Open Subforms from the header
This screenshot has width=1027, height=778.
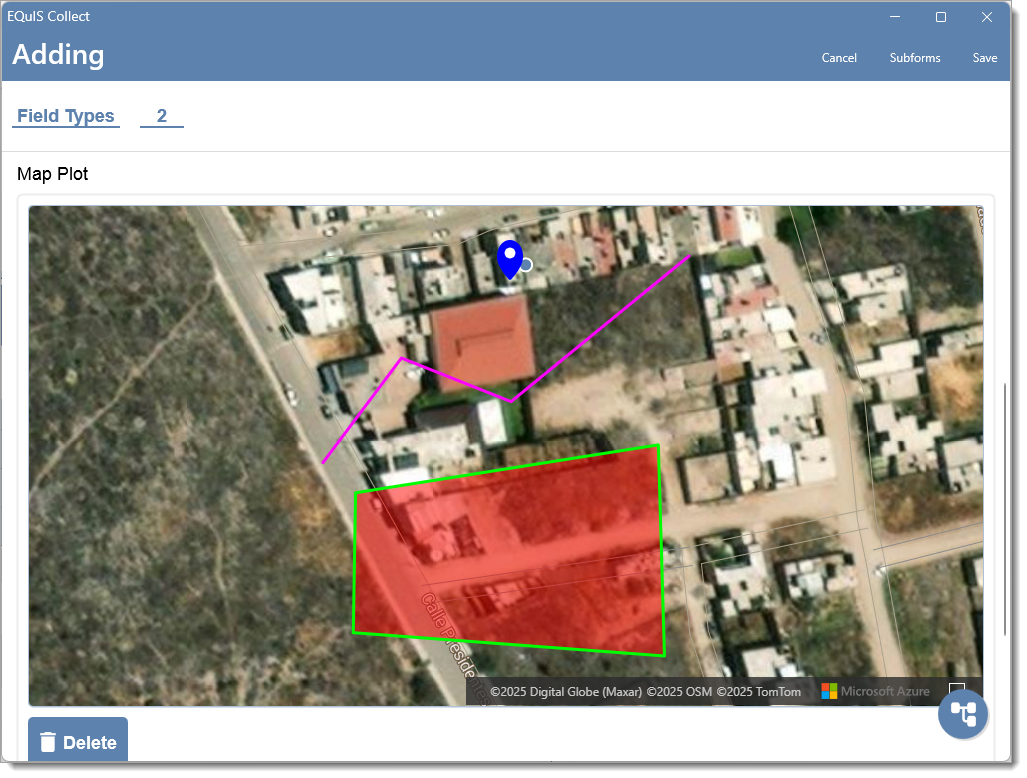(914, 58)
